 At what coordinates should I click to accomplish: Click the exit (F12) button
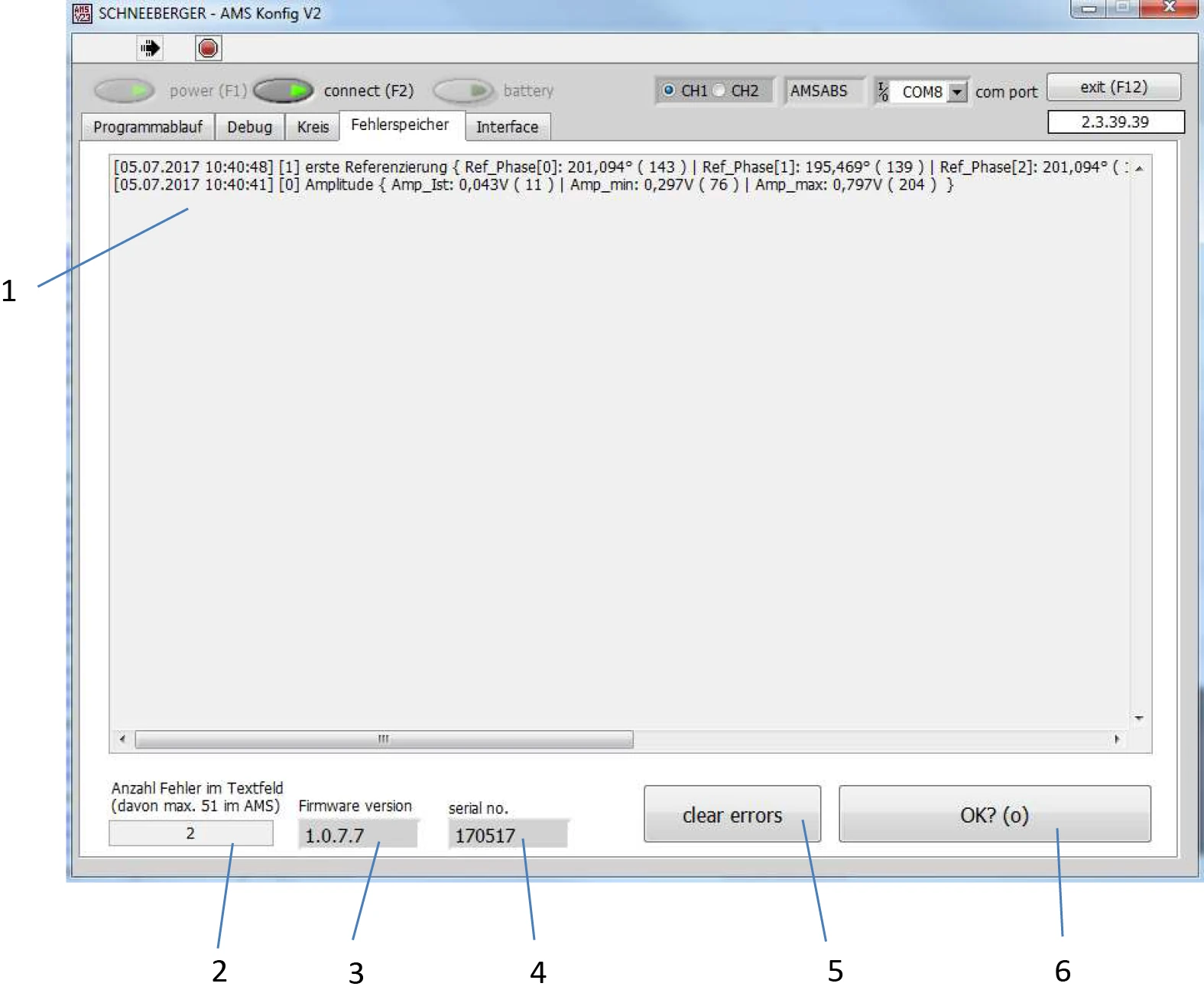click(x=1113, y=87)
